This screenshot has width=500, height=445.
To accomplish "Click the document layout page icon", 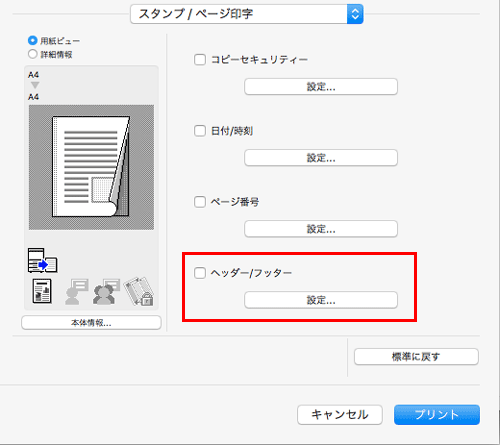I will point(42,291).
